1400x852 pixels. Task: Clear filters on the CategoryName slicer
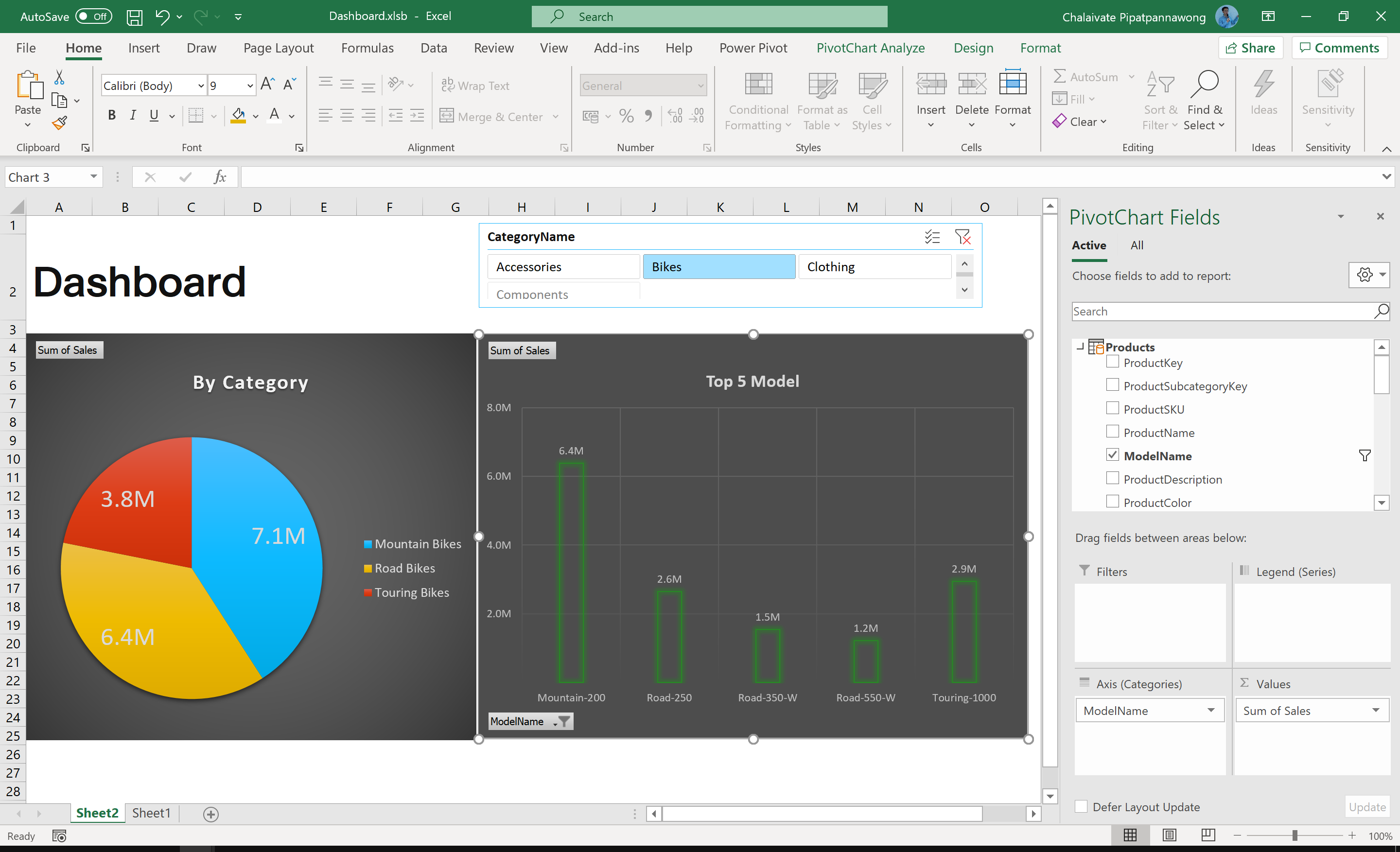coord(962,237)
